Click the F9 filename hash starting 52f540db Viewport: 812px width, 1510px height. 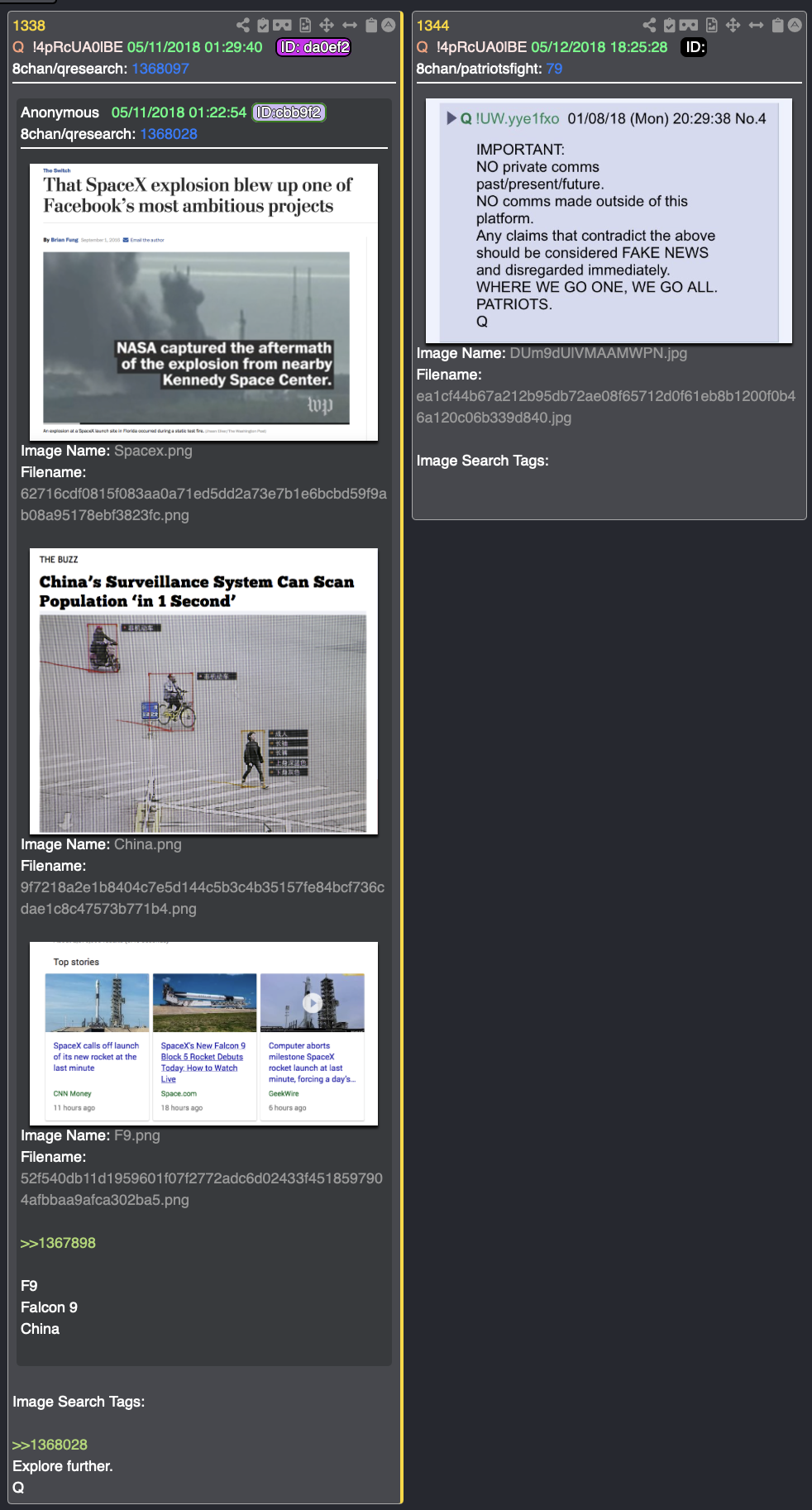202,1189
